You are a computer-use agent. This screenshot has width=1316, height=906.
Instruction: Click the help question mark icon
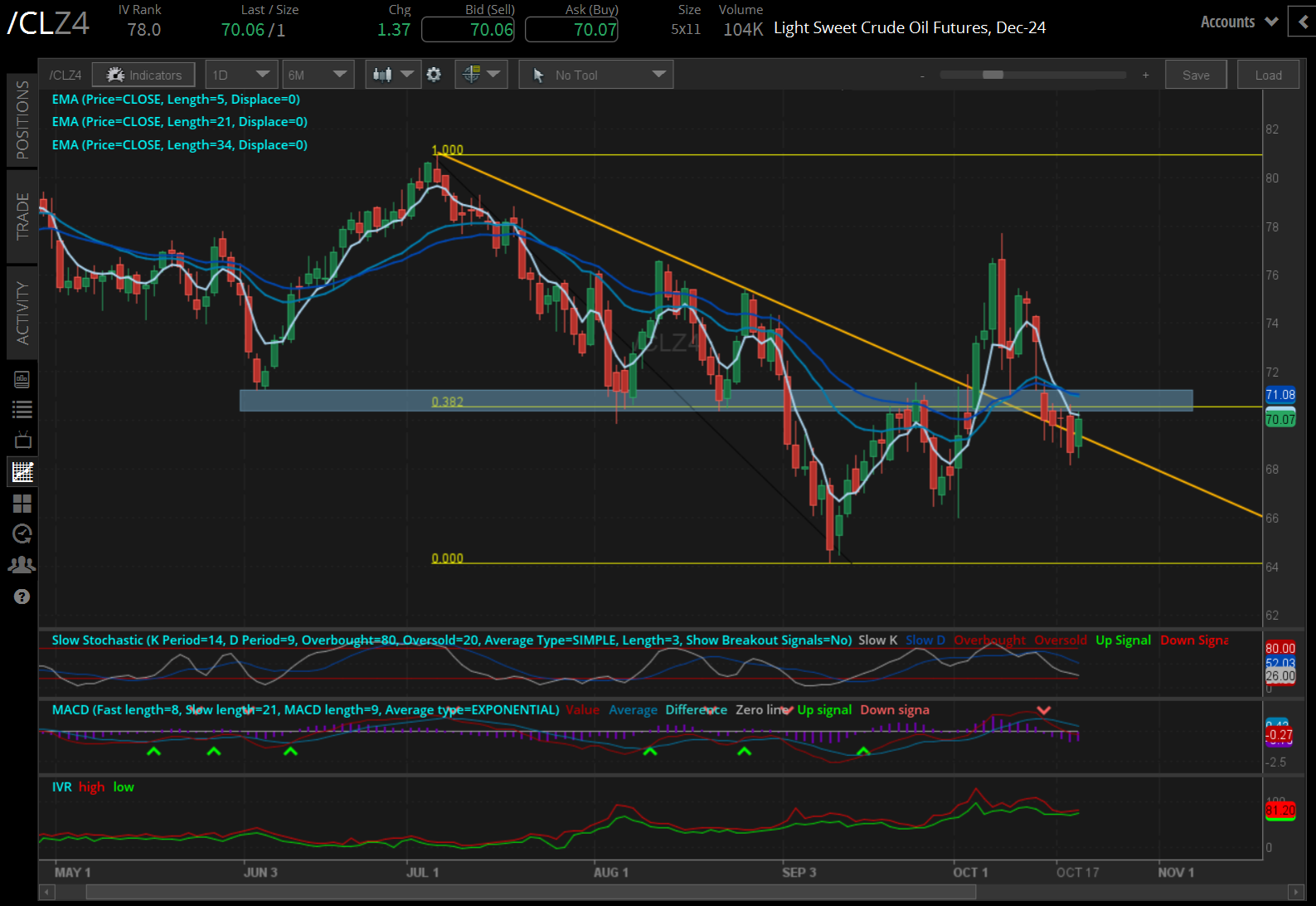[22, 597]
